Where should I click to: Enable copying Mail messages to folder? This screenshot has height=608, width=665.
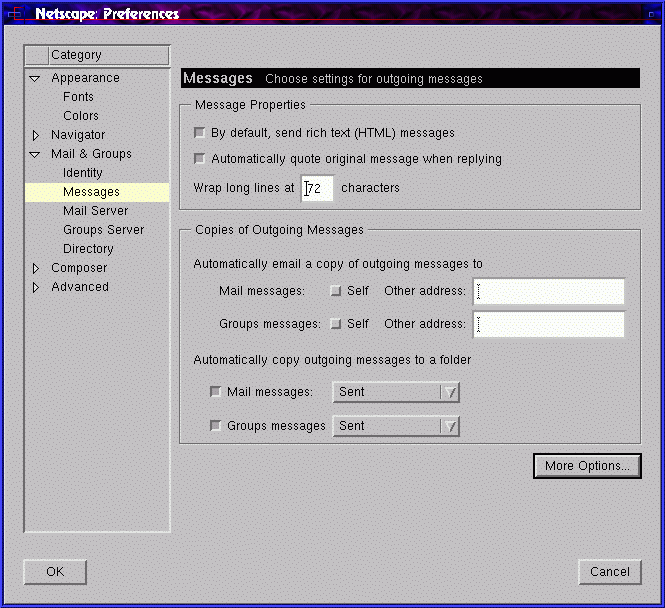tap(215, 391)
